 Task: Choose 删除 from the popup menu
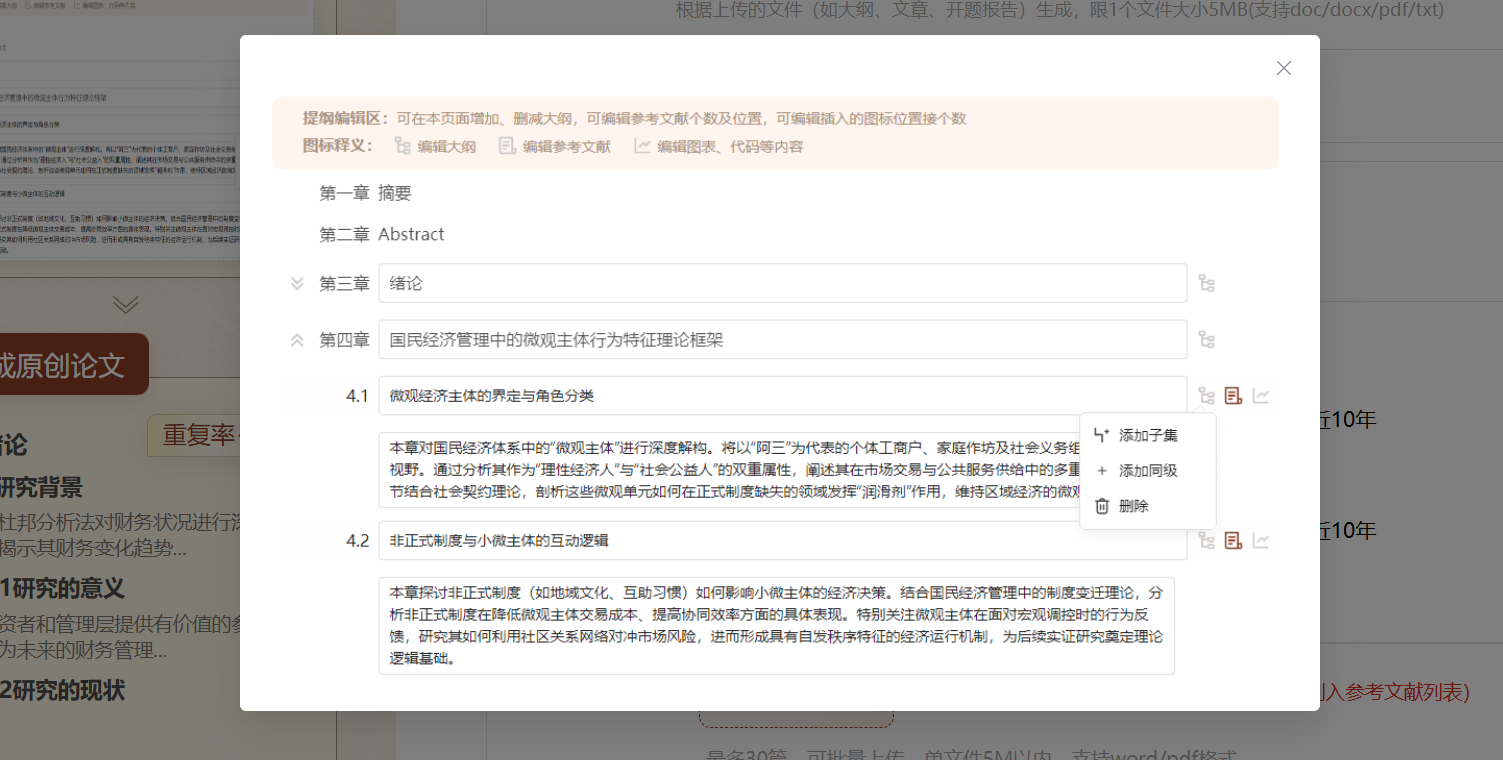1148,506
